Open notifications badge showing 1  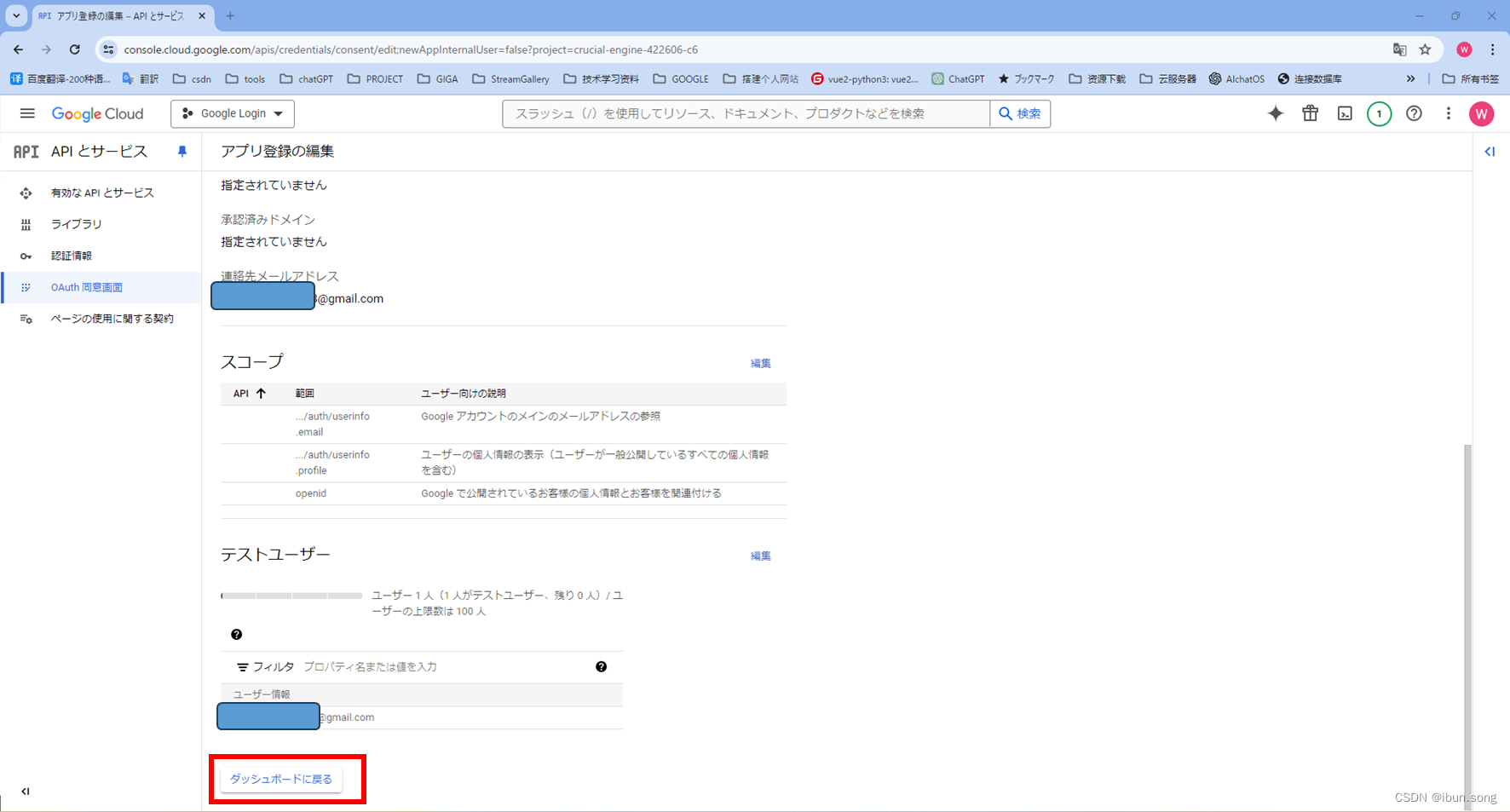click(1379, 113)
